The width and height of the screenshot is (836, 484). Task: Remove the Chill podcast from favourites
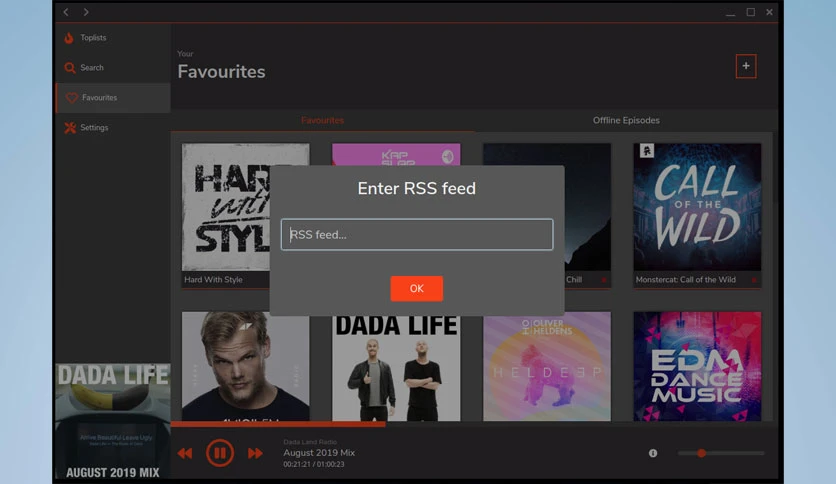pos(604,280)
